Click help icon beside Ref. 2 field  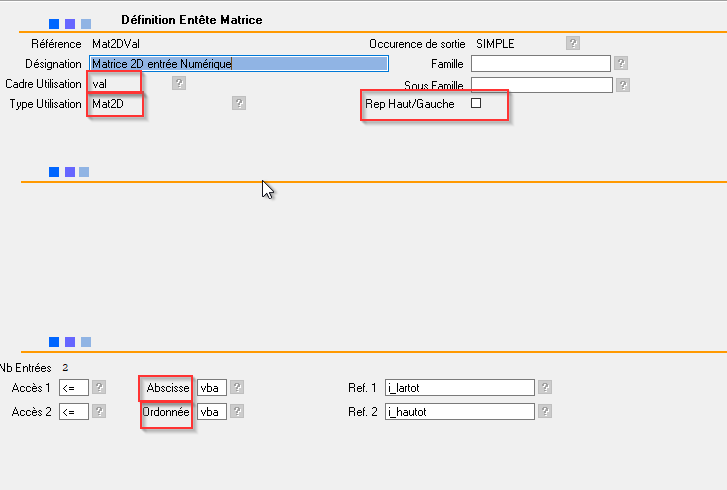pos(545,411)
